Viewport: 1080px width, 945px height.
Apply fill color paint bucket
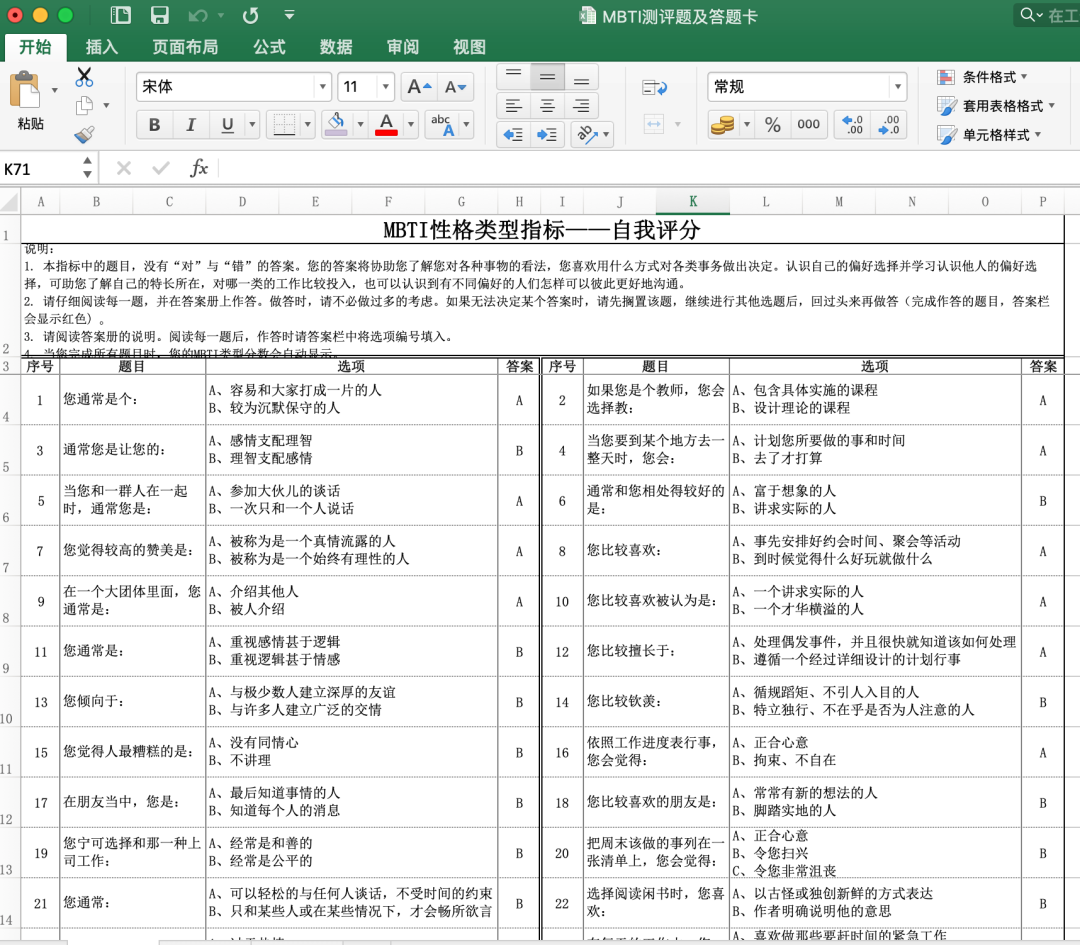point(336,125)
